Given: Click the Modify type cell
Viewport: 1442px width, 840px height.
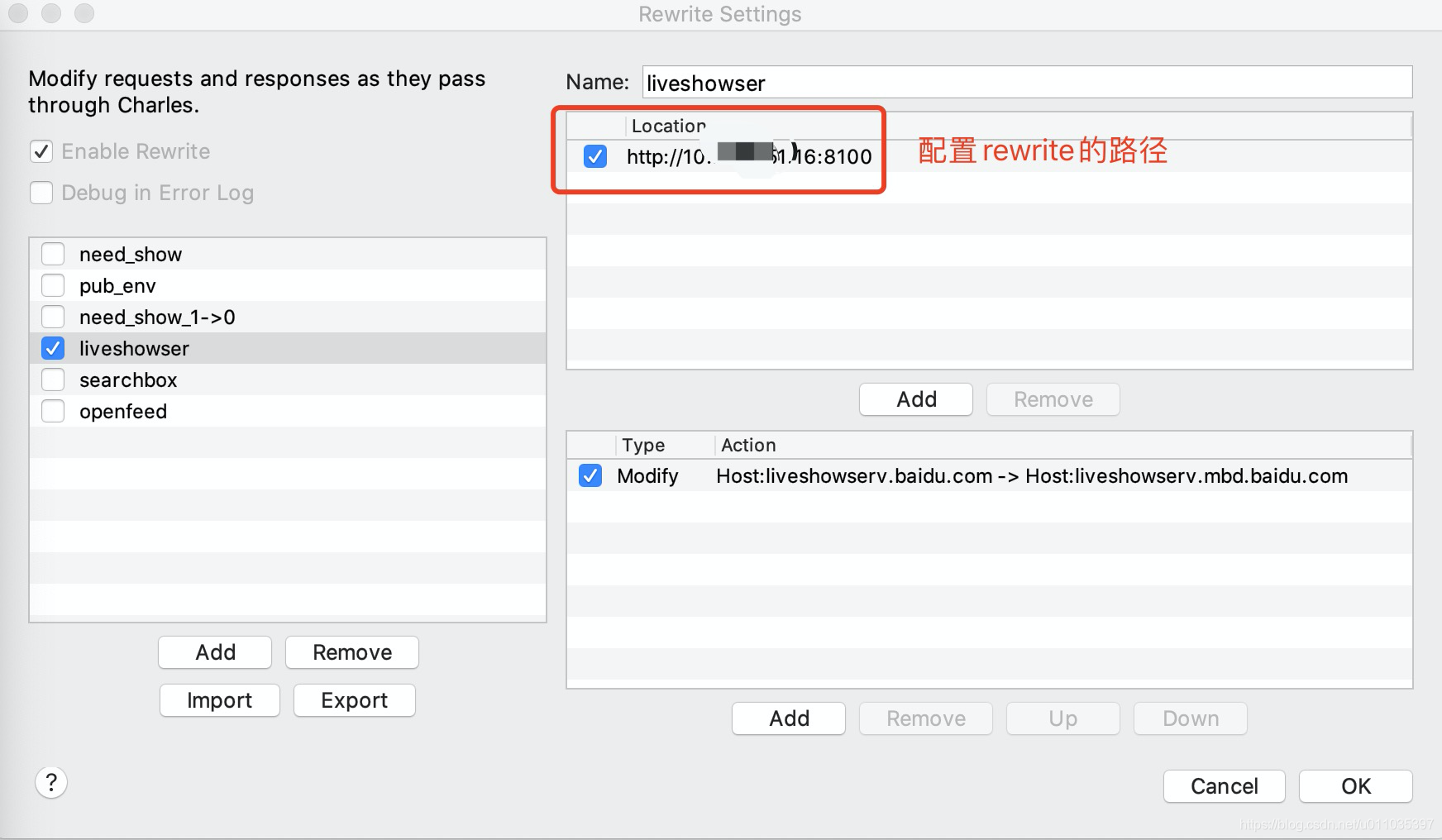Looking at the screenshot, I should (647, 475).
